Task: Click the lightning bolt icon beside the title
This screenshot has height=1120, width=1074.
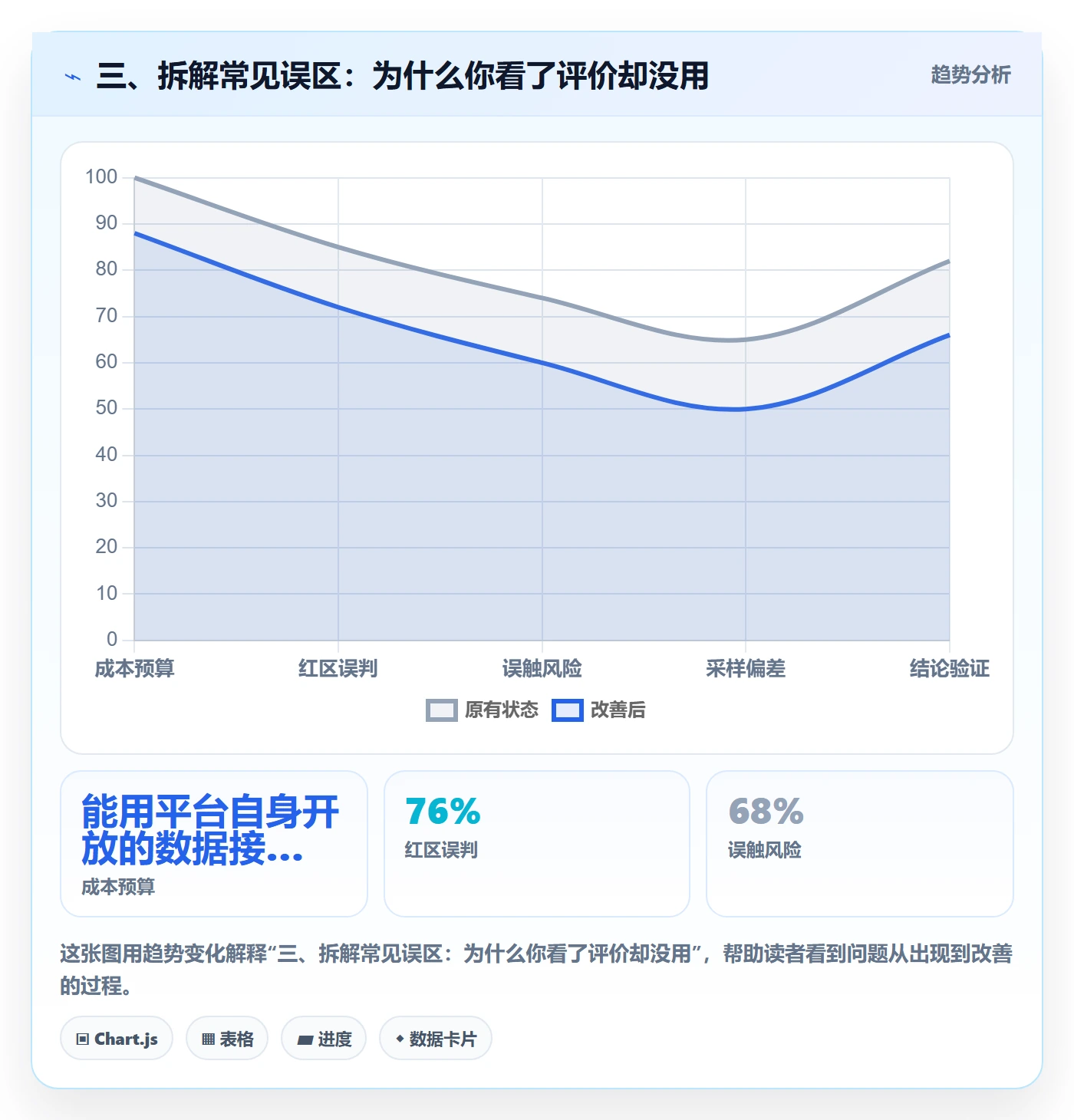Action: 73,77
